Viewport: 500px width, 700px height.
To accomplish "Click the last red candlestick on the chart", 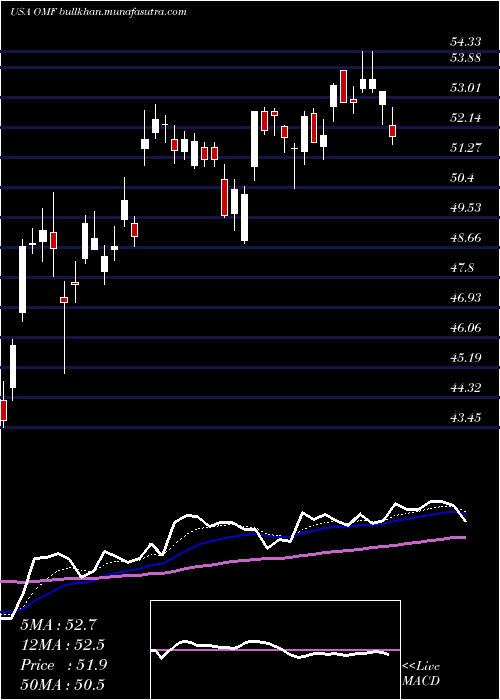I will pos(393,131).
